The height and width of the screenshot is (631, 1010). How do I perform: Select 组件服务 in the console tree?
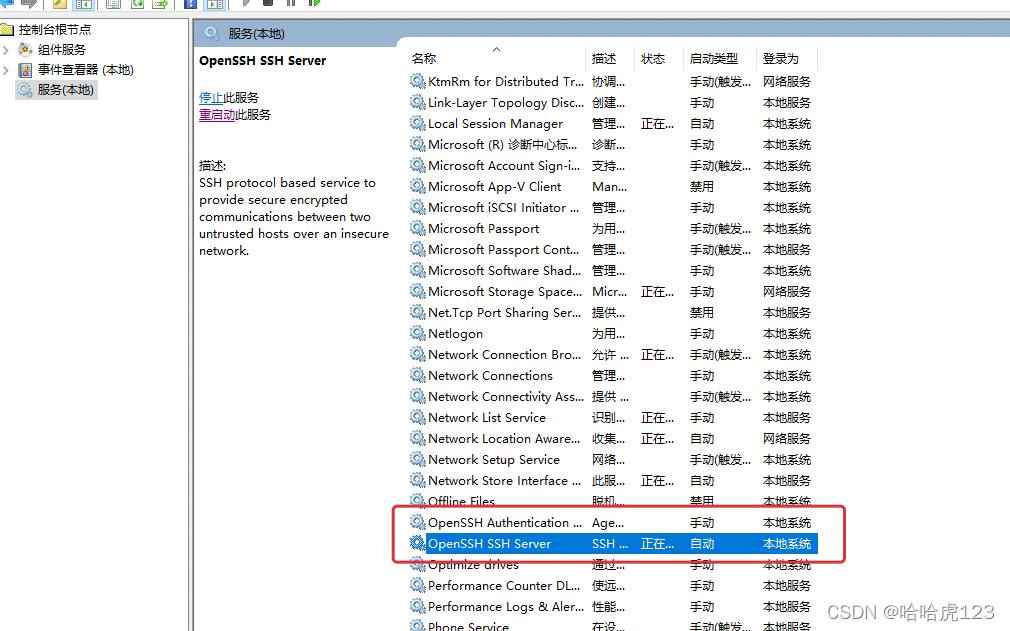pyautogui.click(x=61, y=50)
